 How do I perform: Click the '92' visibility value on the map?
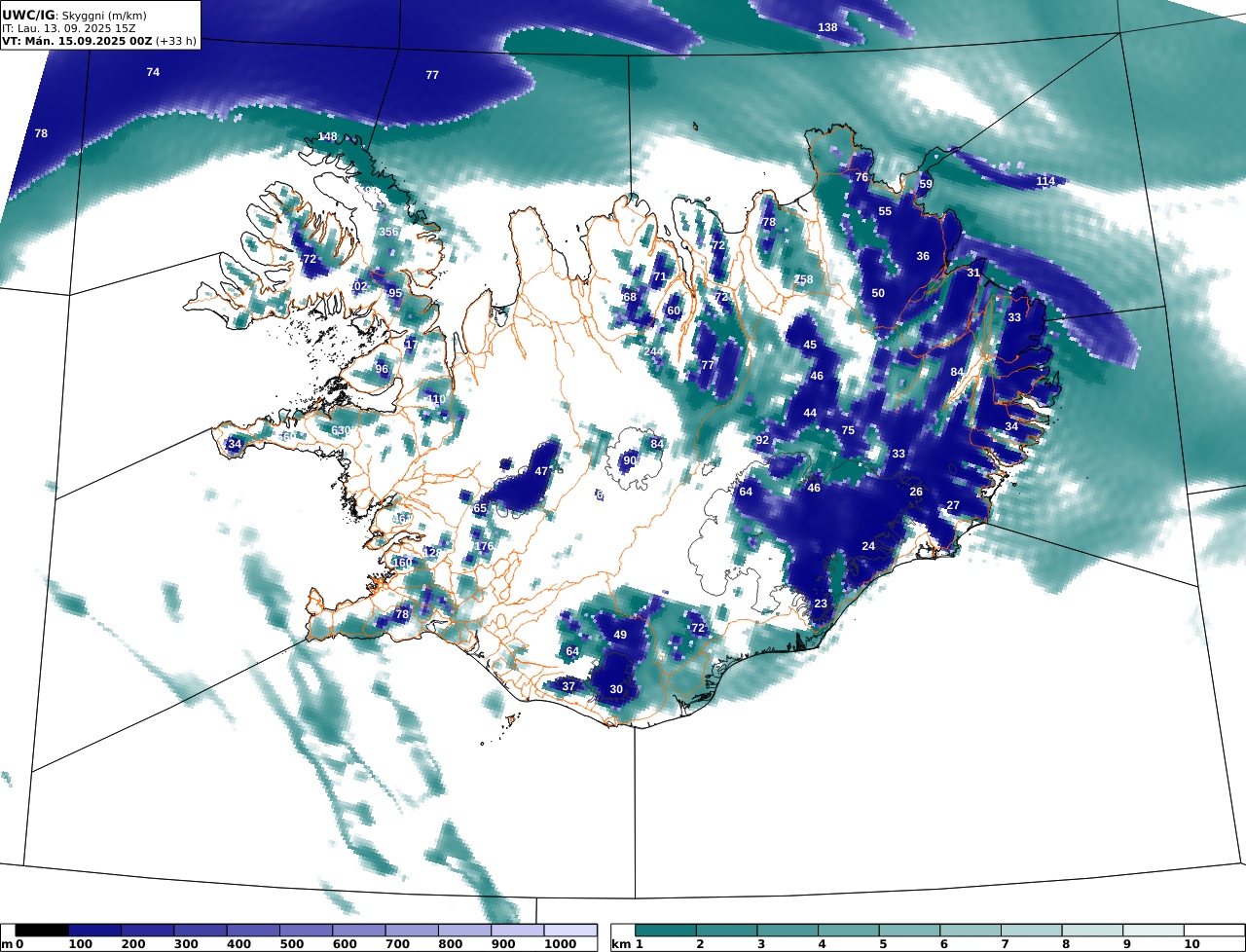point(762,440)
